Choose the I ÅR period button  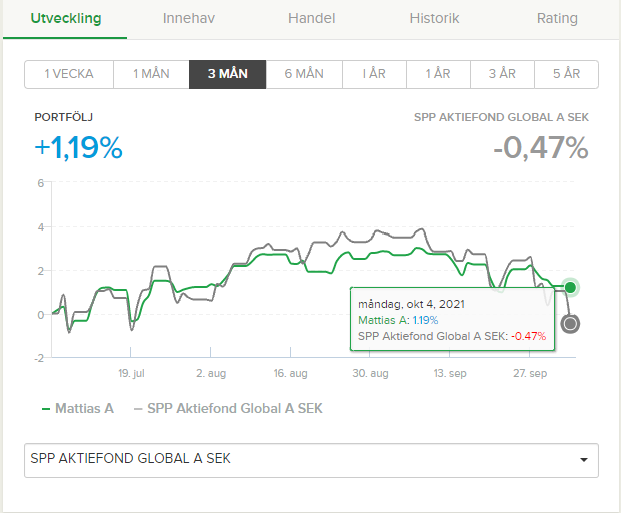click(x=374, y=74)
